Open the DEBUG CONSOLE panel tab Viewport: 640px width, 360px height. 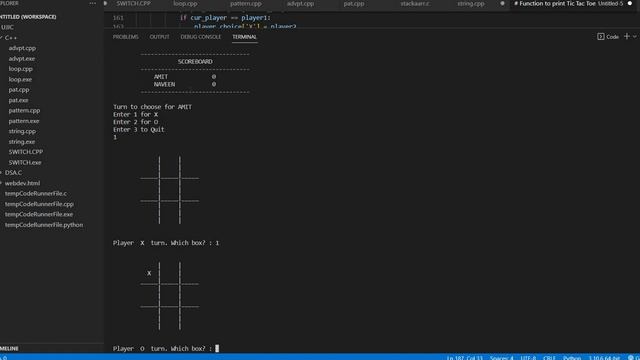(200, 37)
